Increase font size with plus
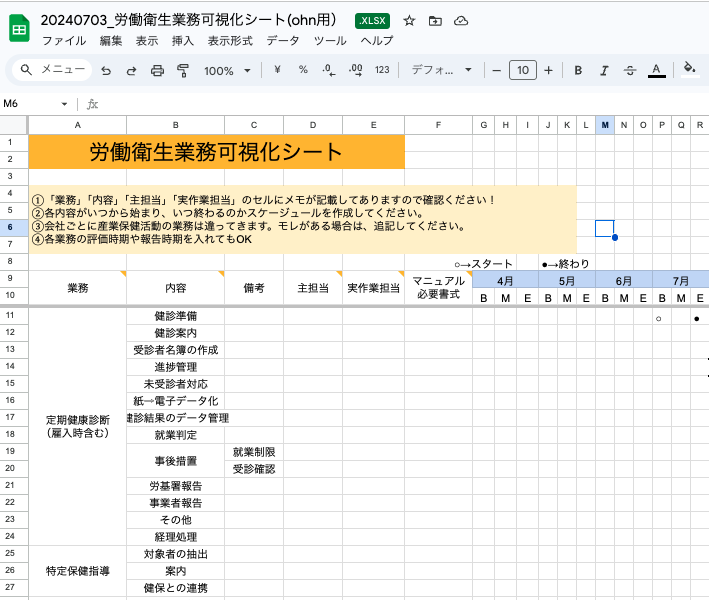This screenshot has width=709, height=600. (x=548, y=71)
